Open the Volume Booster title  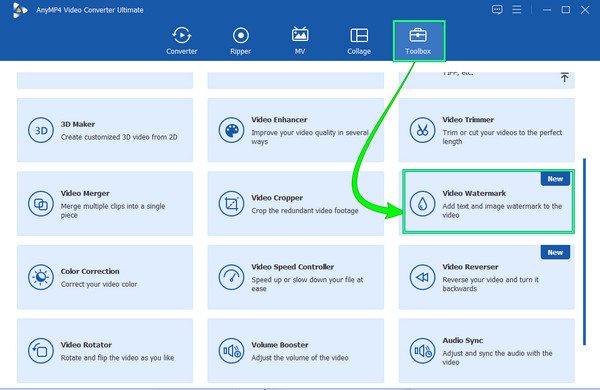click(x=280, y=345)
